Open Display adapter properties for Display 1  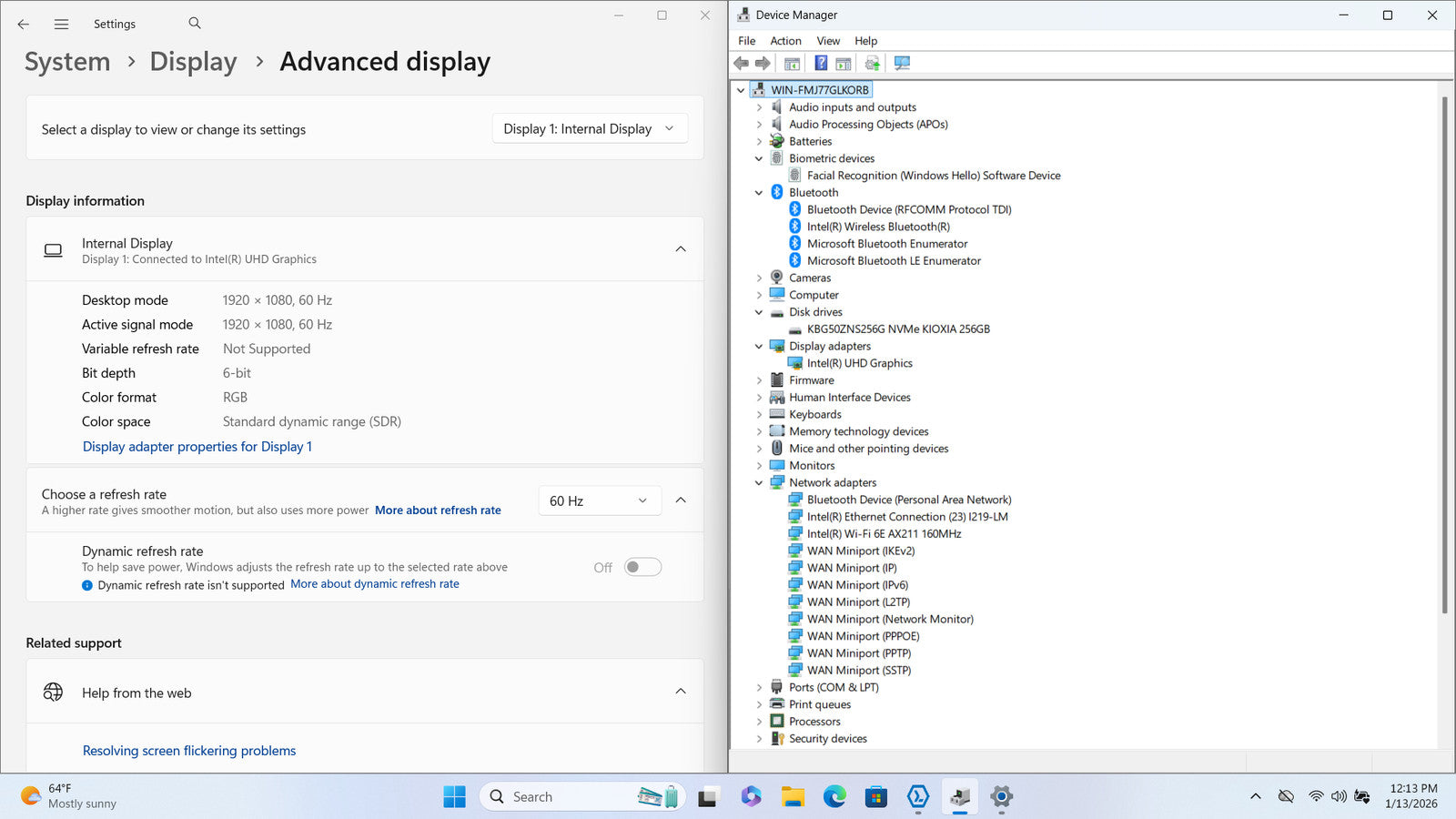(x=197, y=447)
